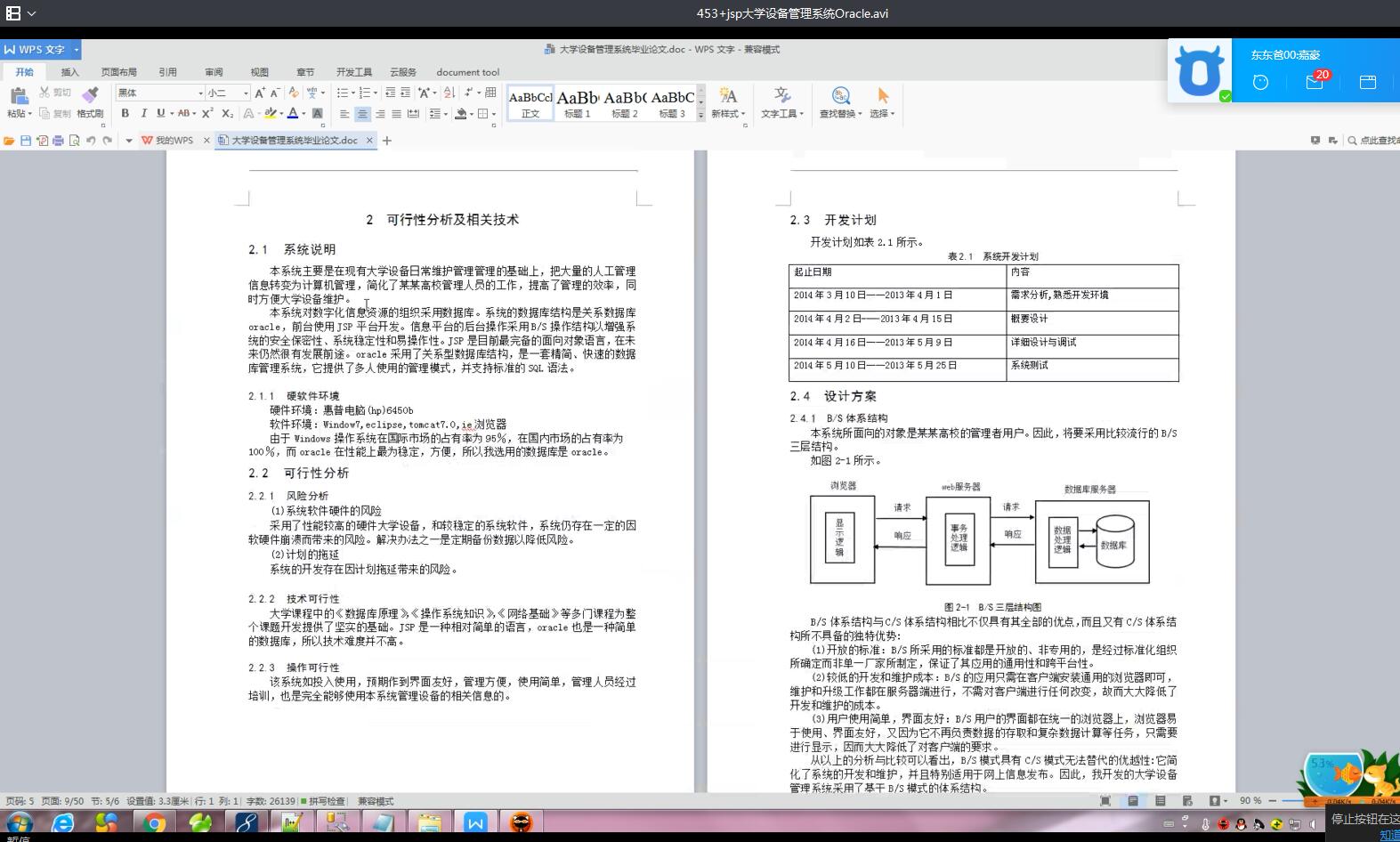1400x842 pixels.
Task: Click the Cut (剪切) scissors button
Action: point(54,93)
